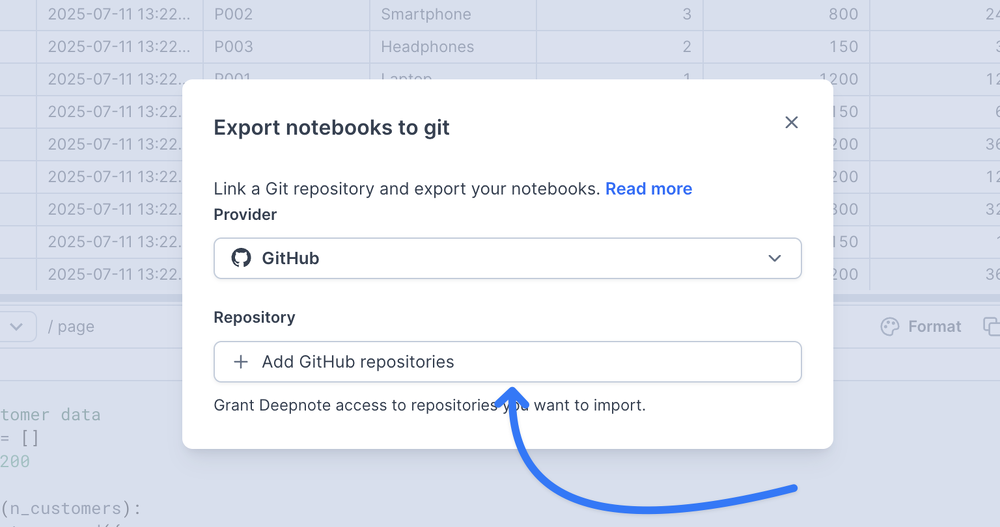
Task: Open the rows per page dropdown
Action: click(x=18, y=327)
